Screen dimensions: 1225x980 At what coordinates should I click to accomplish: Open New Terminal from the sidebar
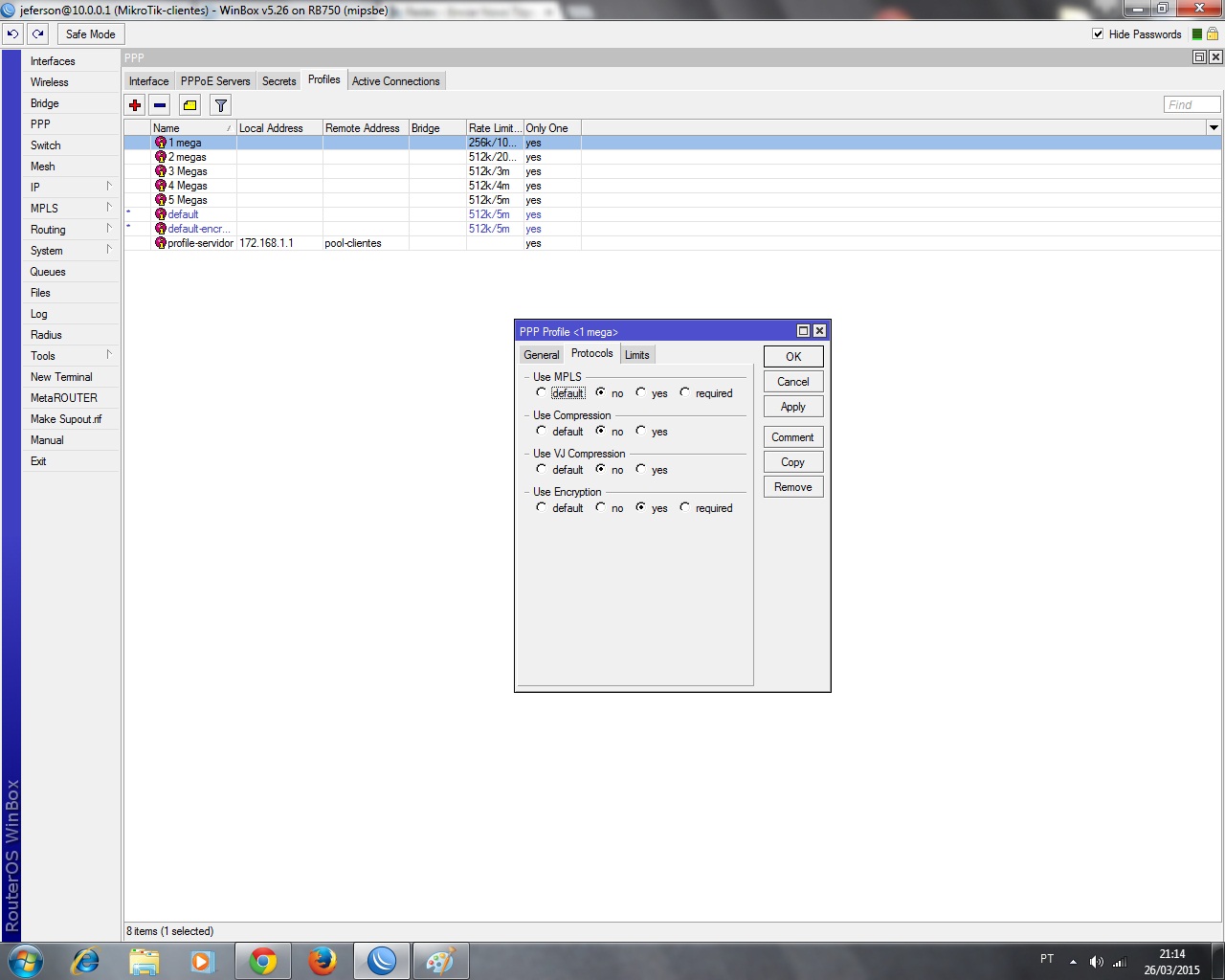(x=61, y=377)
